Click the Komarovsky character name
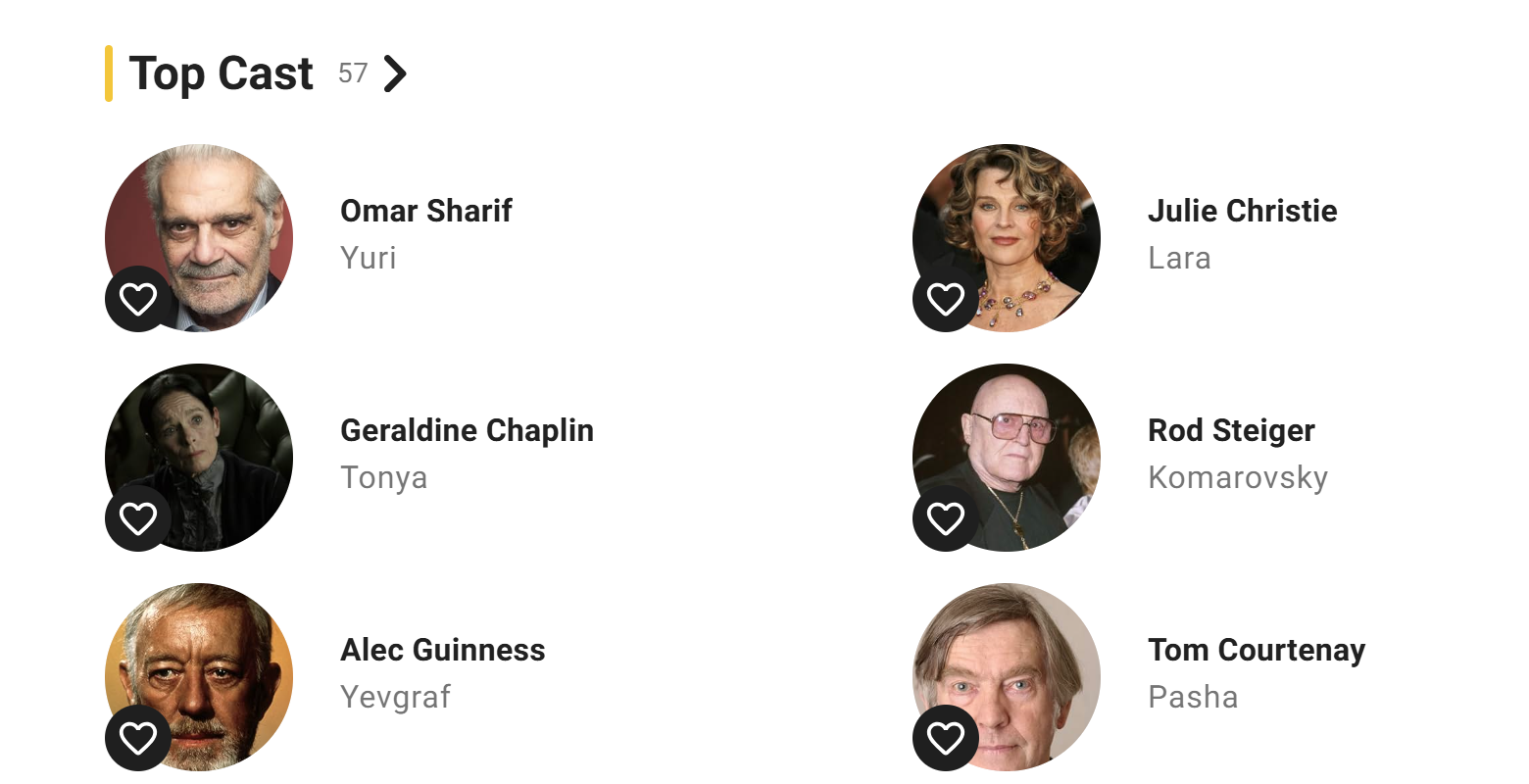 (1238, 477)
